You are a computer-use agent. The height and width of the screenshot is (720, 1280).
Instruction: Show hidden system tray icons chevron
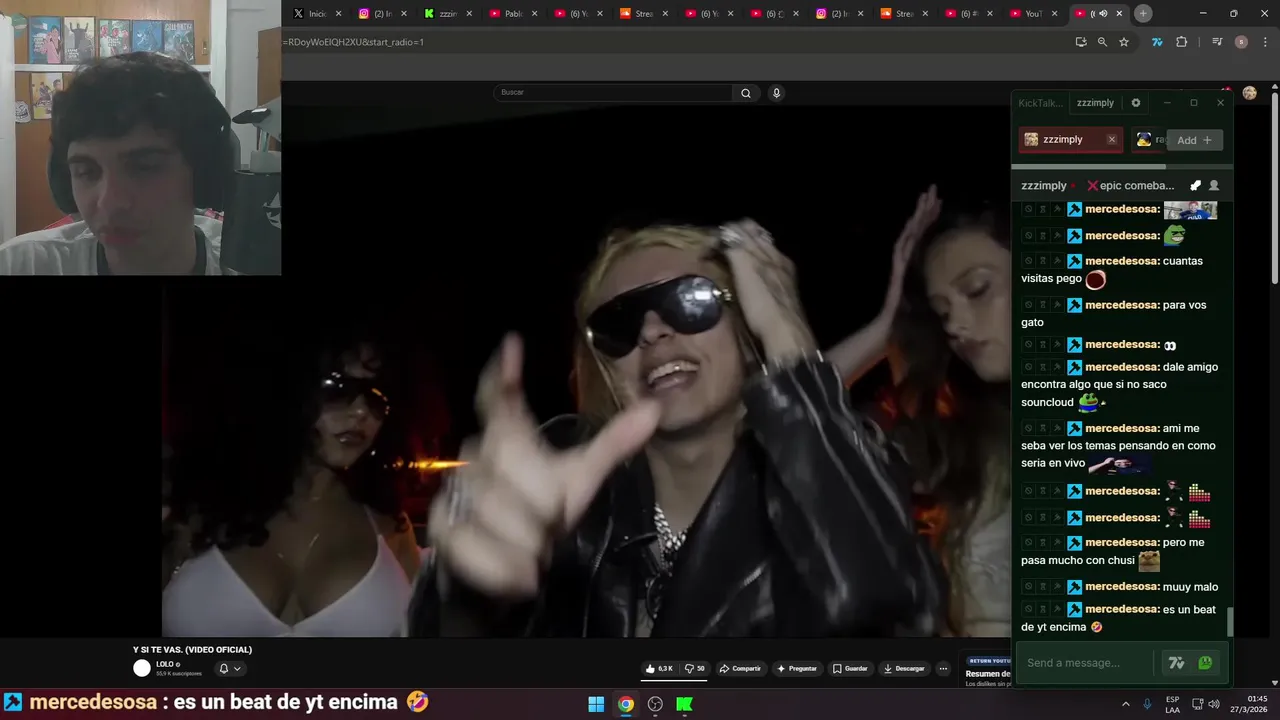[x=1125, y=704]
